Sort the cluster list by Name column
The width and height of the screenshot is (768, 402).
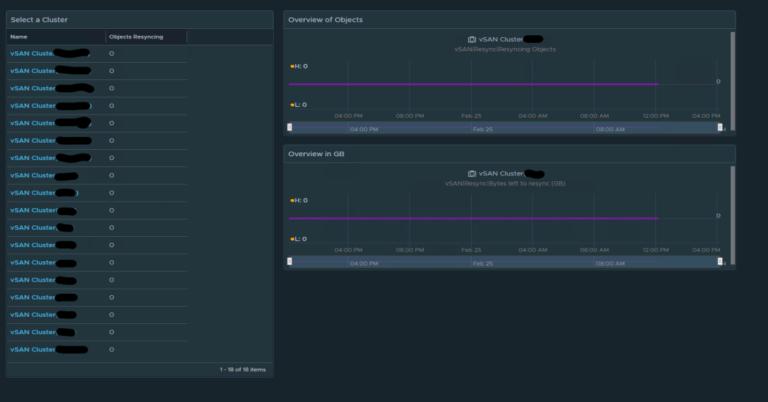(x=19, y=37)
